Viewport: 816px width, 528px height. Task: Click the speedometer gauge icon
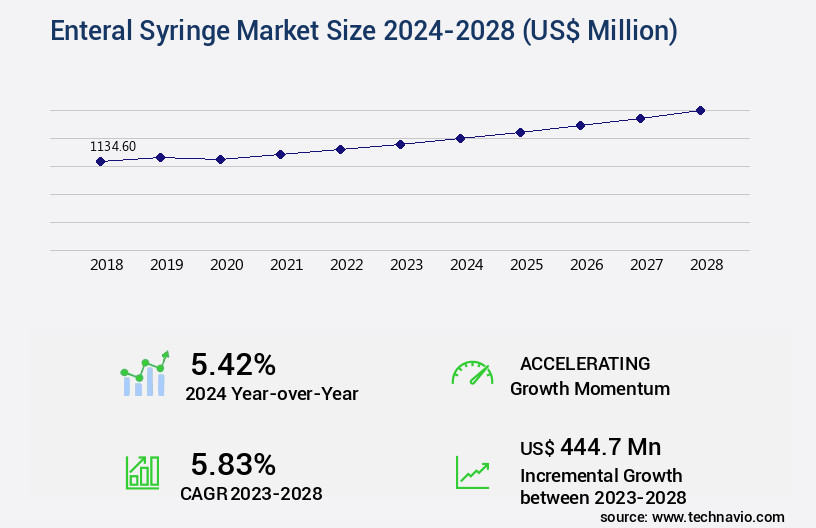pos(472,374)
